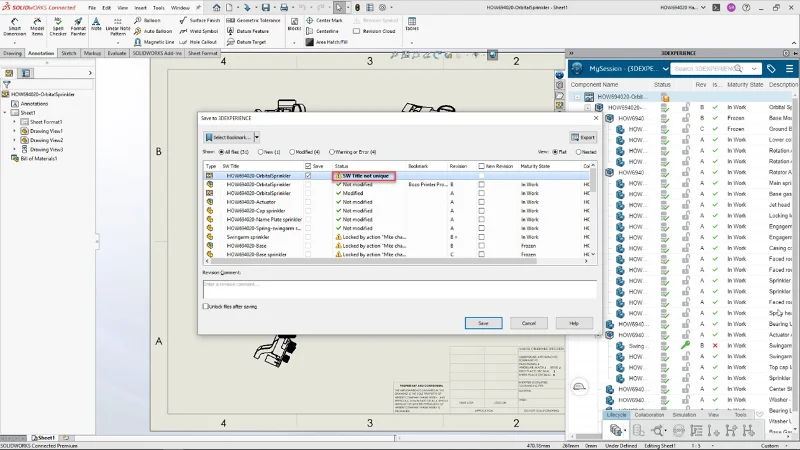This screenshot has width=800, height=450.
Task: Expand Drawing View1 in feature tree
Action: pos(14,131)
